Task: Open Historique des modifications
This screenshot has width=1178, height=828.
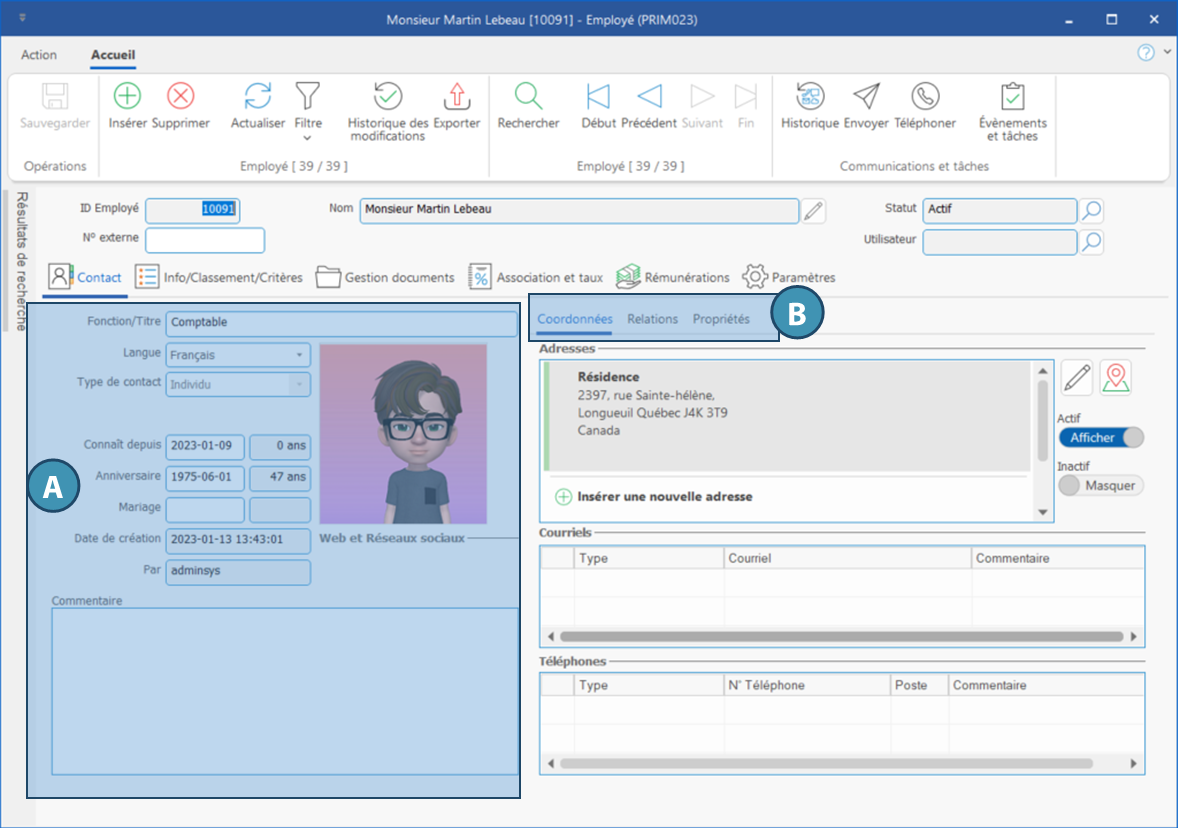Action: click(388, 96)
